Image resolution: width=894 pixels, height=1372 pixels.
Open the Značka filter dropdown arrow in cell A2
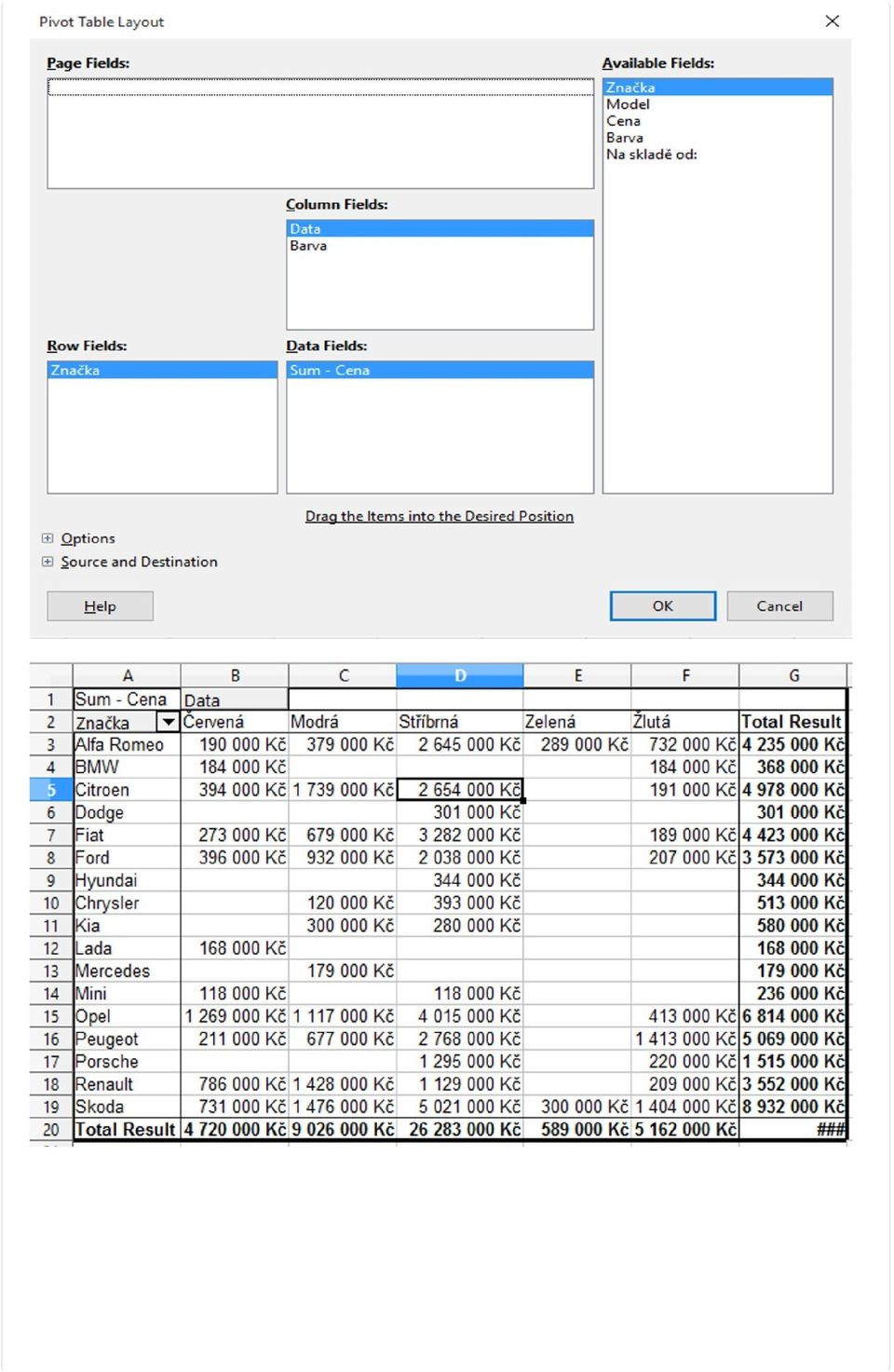pos(168,722)
